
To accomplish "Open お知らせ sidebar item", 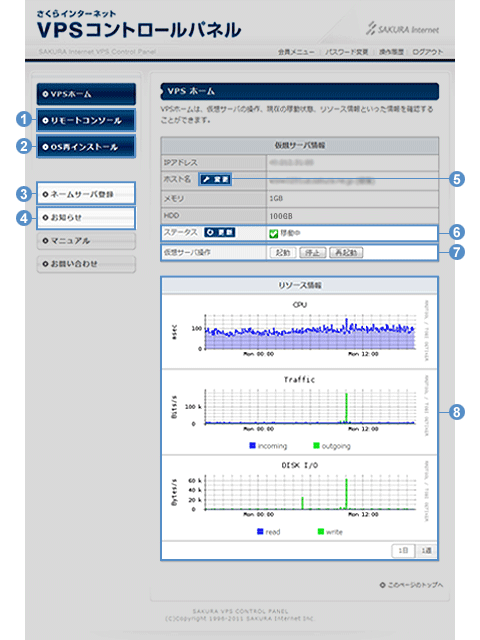I will (x=86, y=218).
